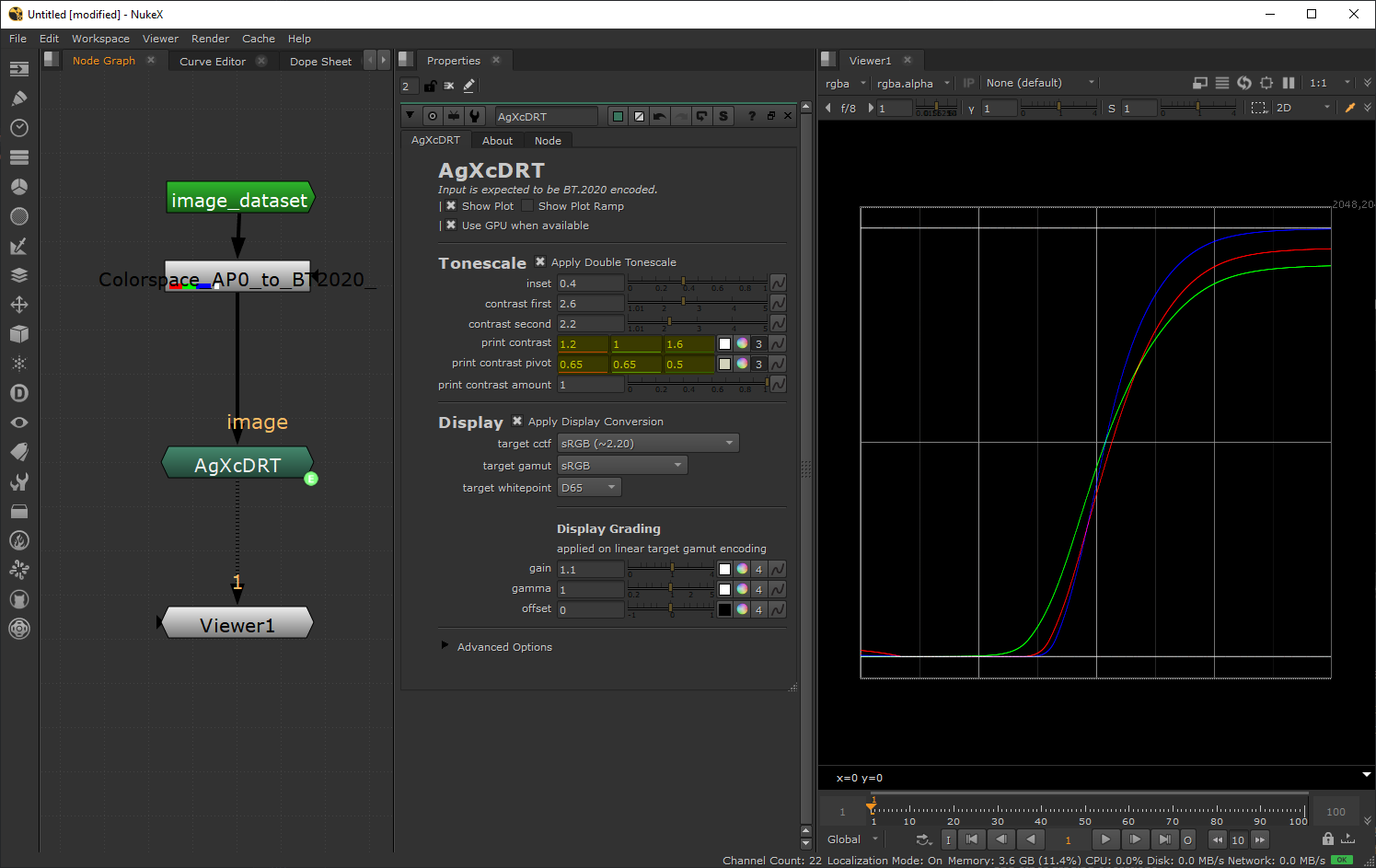Open rgba.alpha channel dropdown
The image size is (1376, 868).
click(913, 83)
